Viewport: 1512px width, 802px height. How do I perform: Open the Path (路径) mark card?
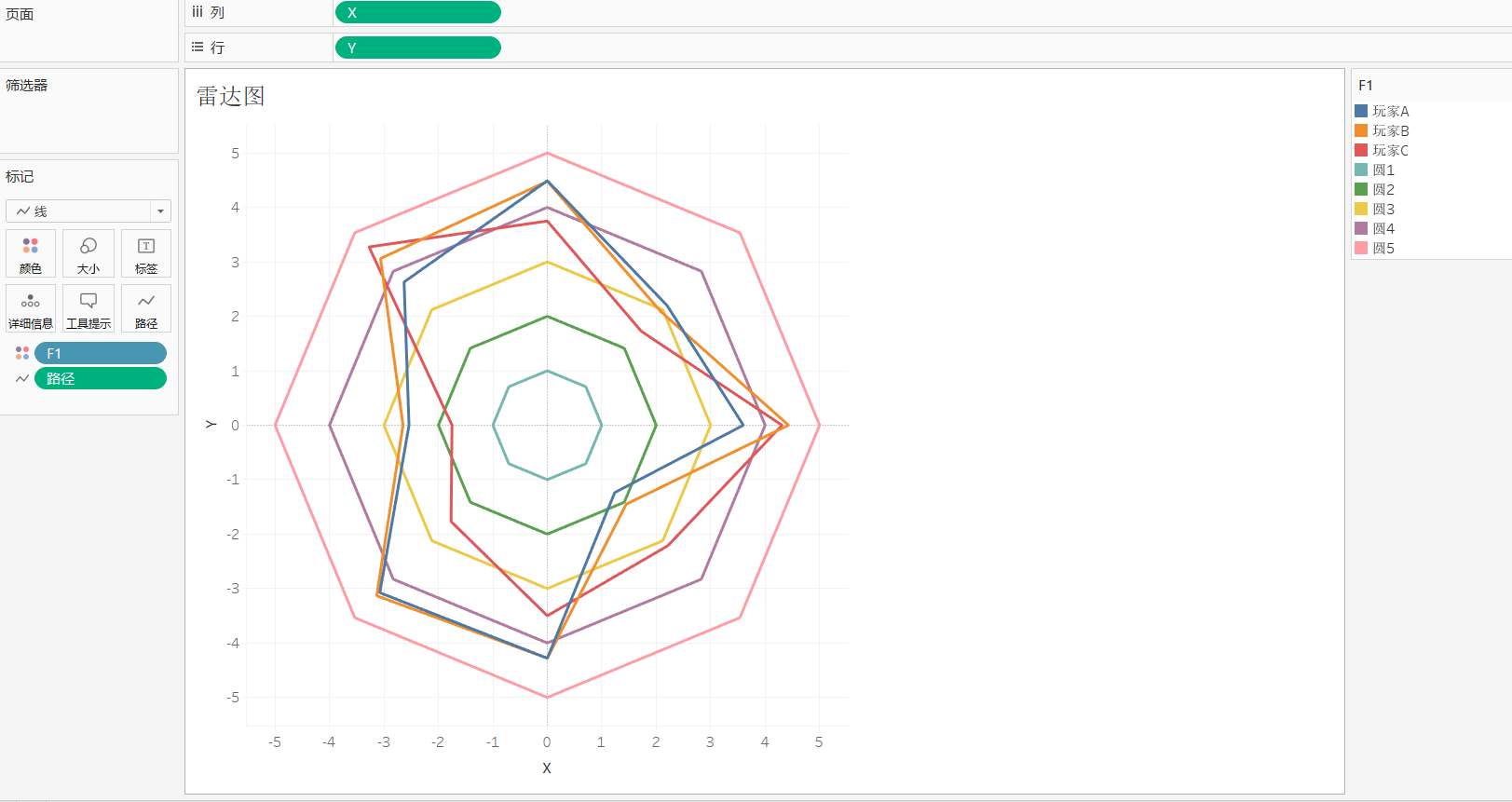click(146, 308)
